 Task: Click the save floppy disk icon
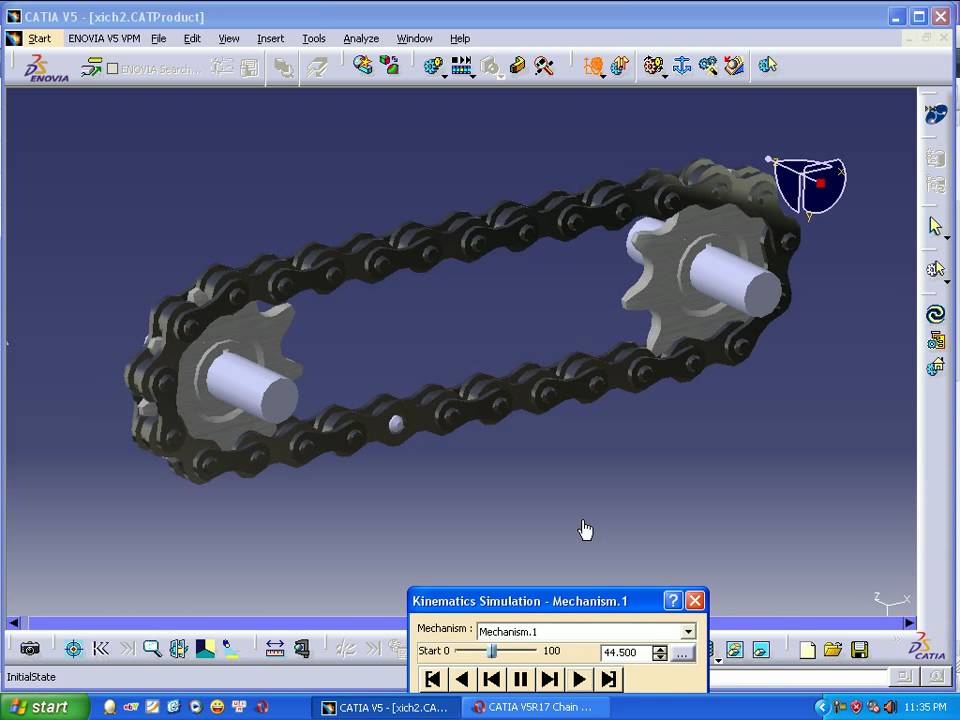coord(860,650)
